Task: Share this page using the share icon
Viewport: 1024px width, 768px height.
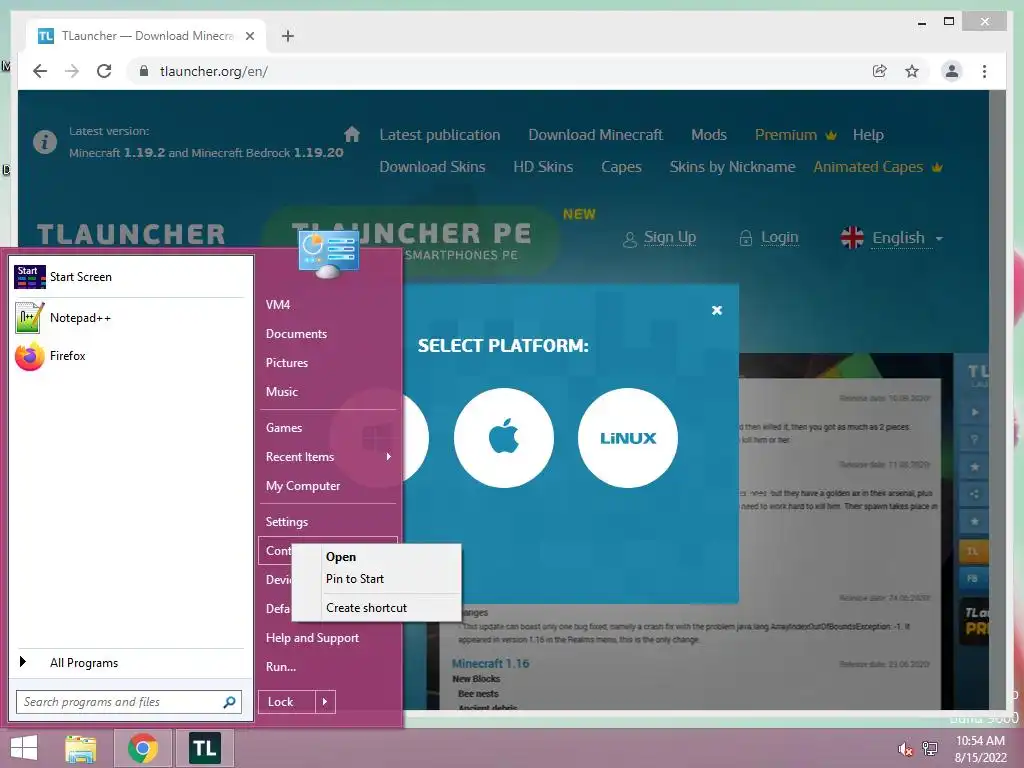Action: [880, 71]
